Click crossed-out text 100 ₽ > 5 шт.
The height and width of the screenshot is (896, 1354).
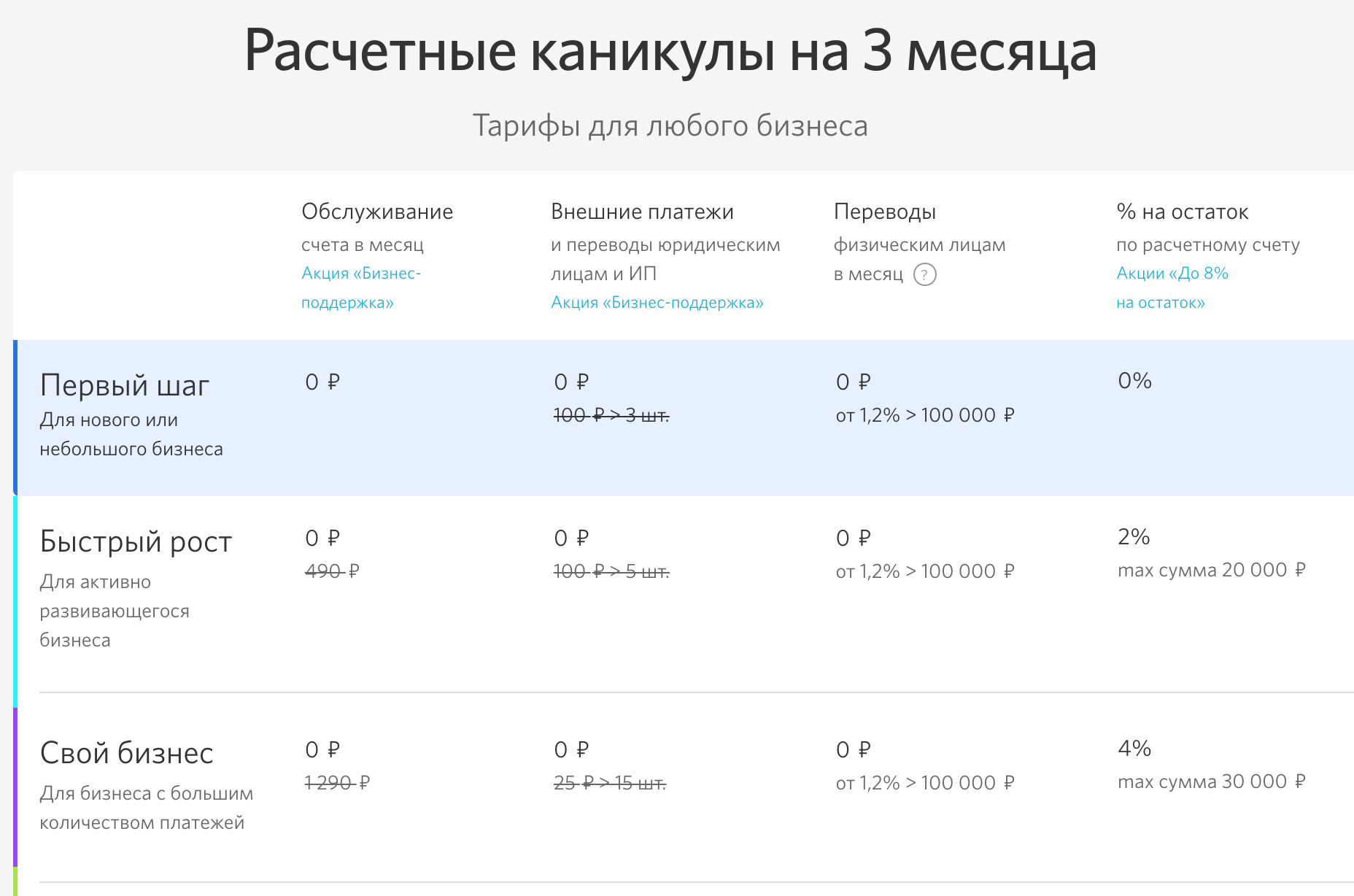(611, 571)
